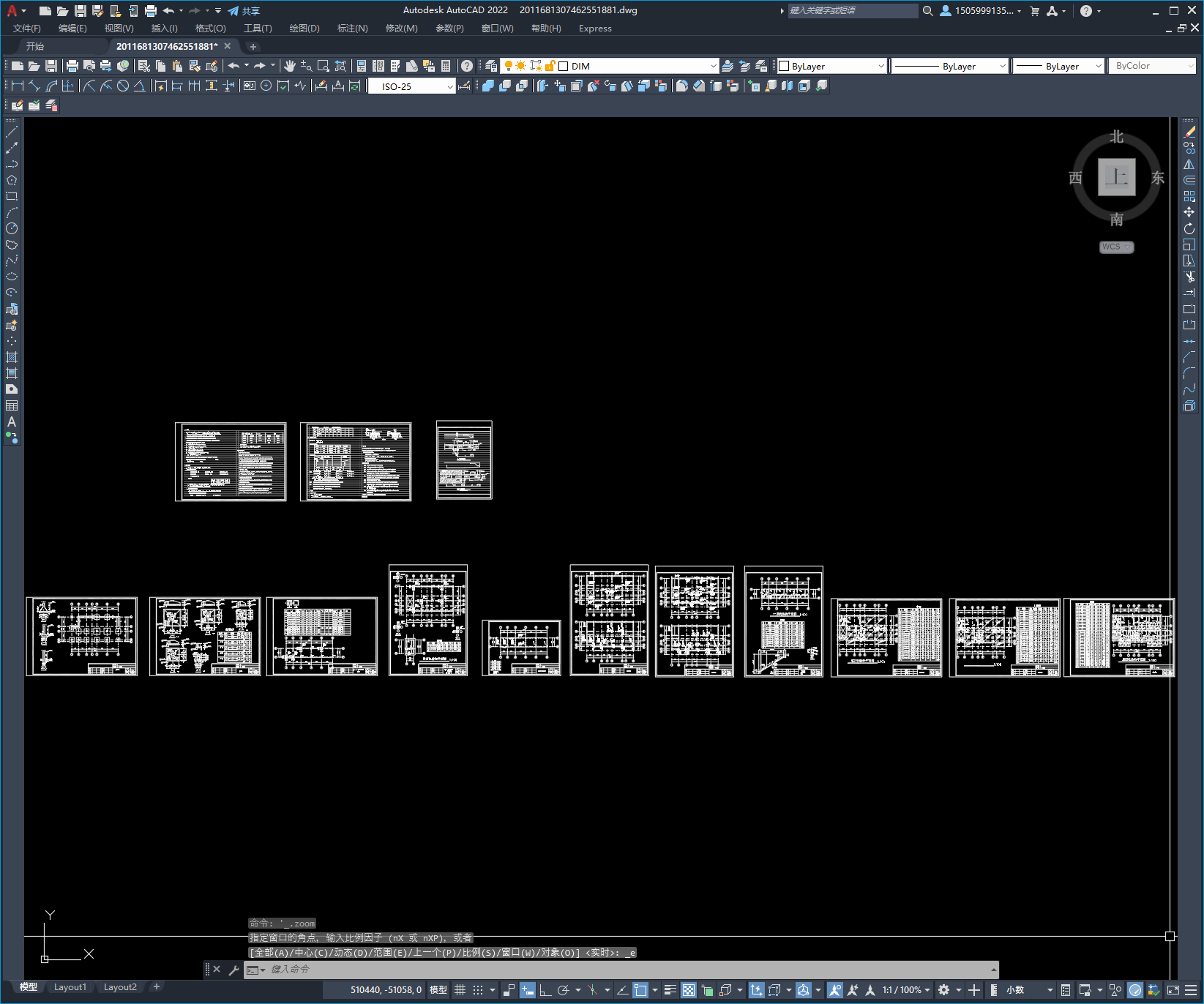The height and width of the screenshot is (1004, 1204).
Task: Toggle transparency display
Action: (x=689, y=990)
